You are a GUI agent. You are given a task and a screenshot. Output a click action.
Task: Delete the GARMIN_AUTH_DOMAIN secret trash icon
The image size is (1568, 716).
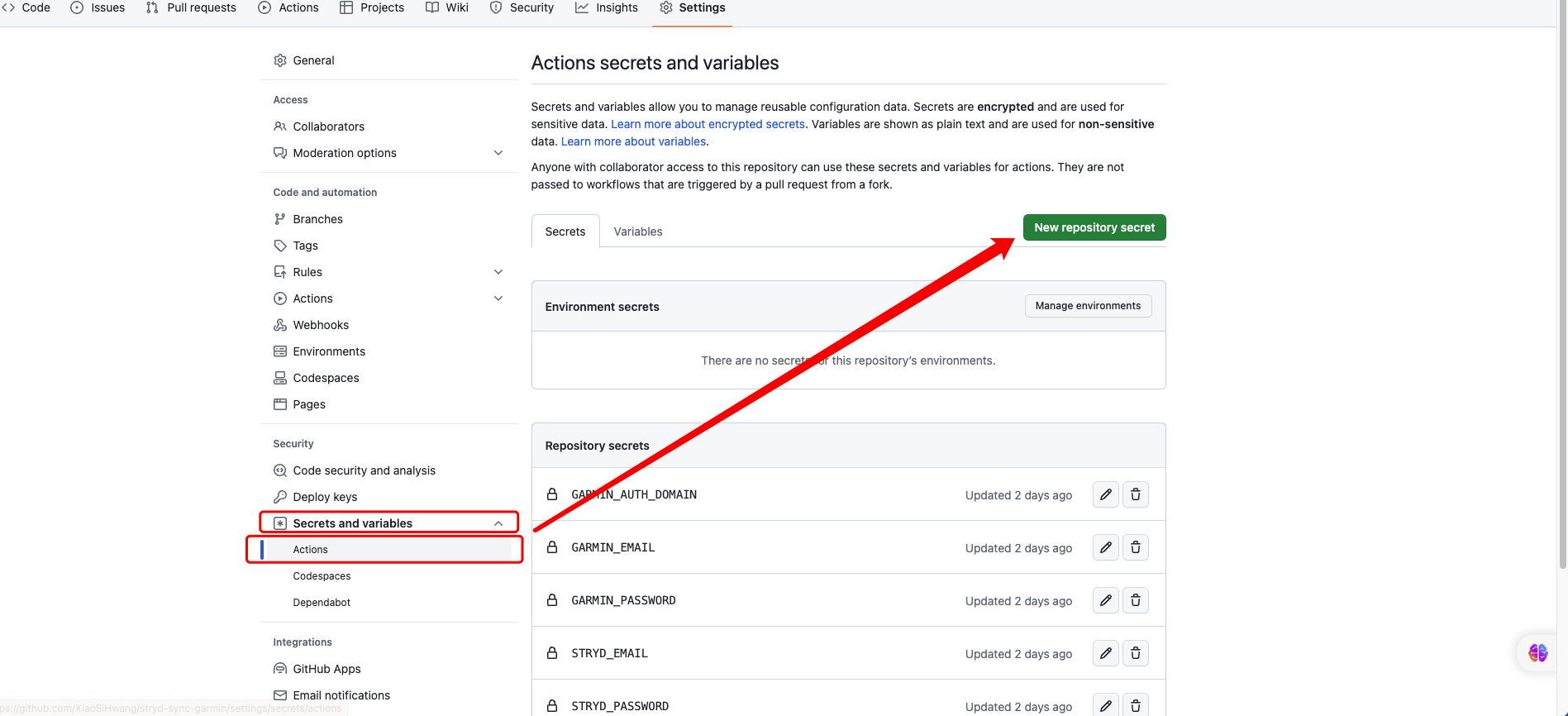point(1136,494)
